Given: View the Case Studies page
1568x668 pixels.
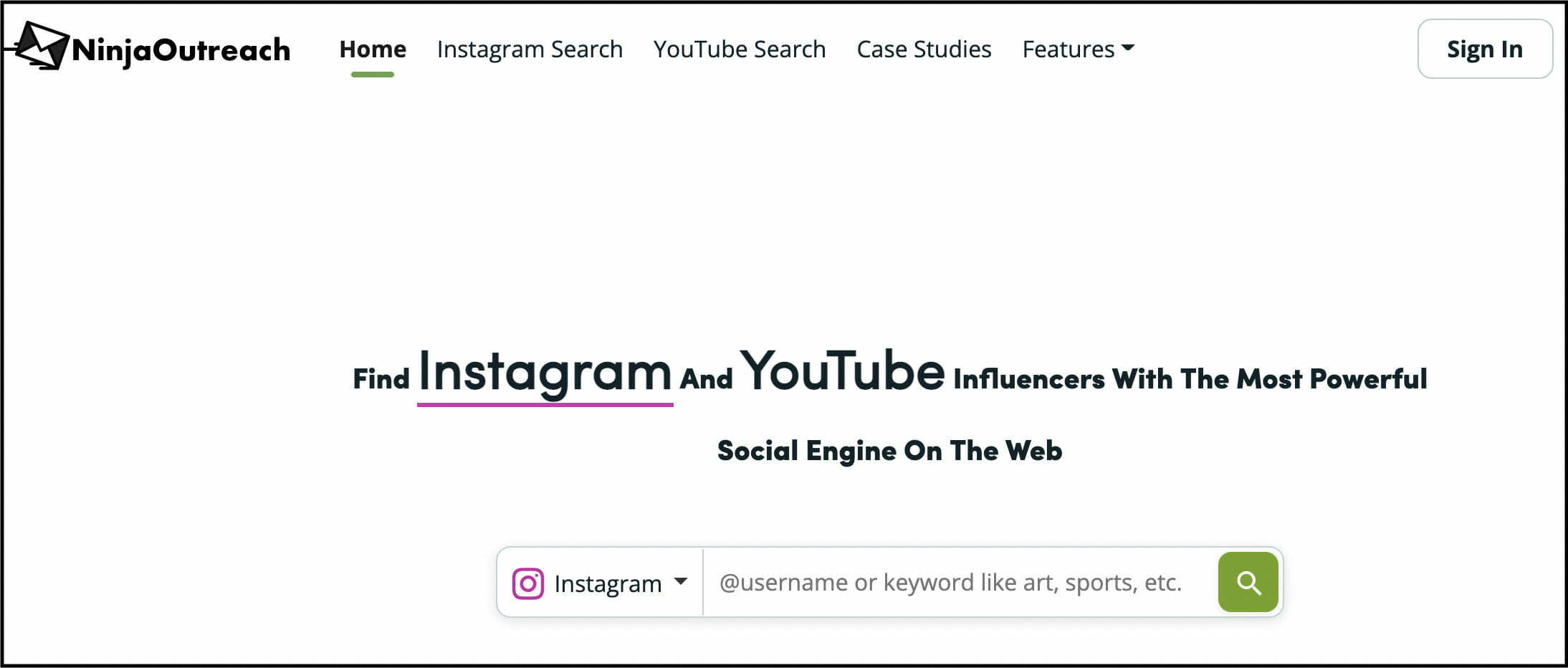Looking at the screenshot, I should click(924, 49).
